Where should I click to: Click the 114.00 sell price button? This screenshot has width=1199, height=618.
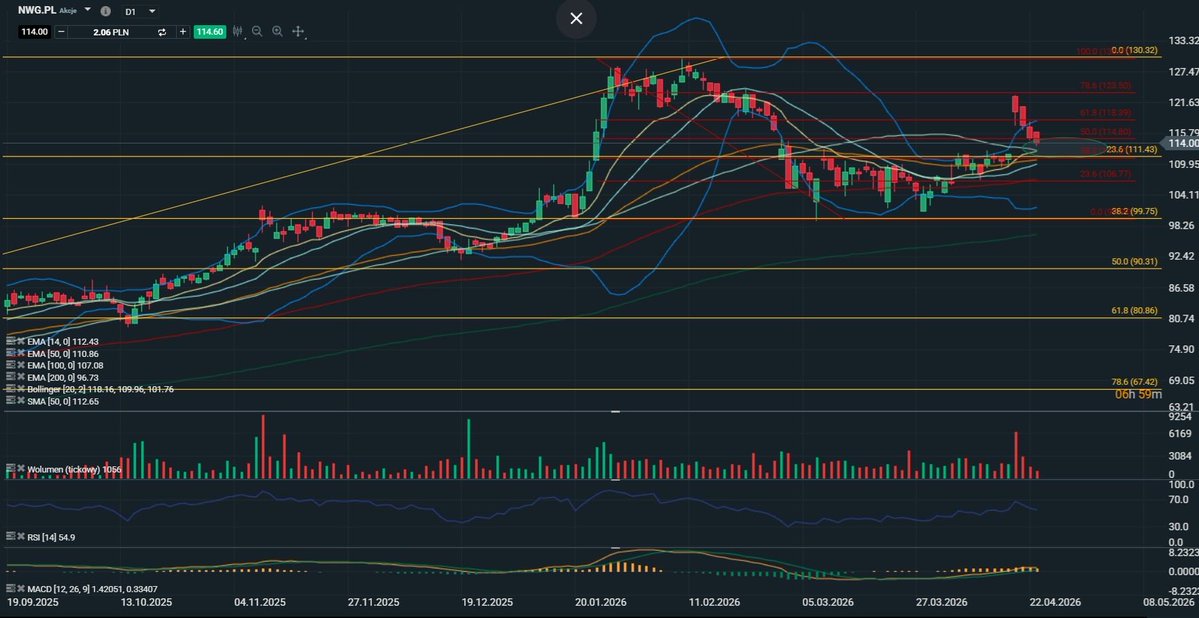point(35,31)
